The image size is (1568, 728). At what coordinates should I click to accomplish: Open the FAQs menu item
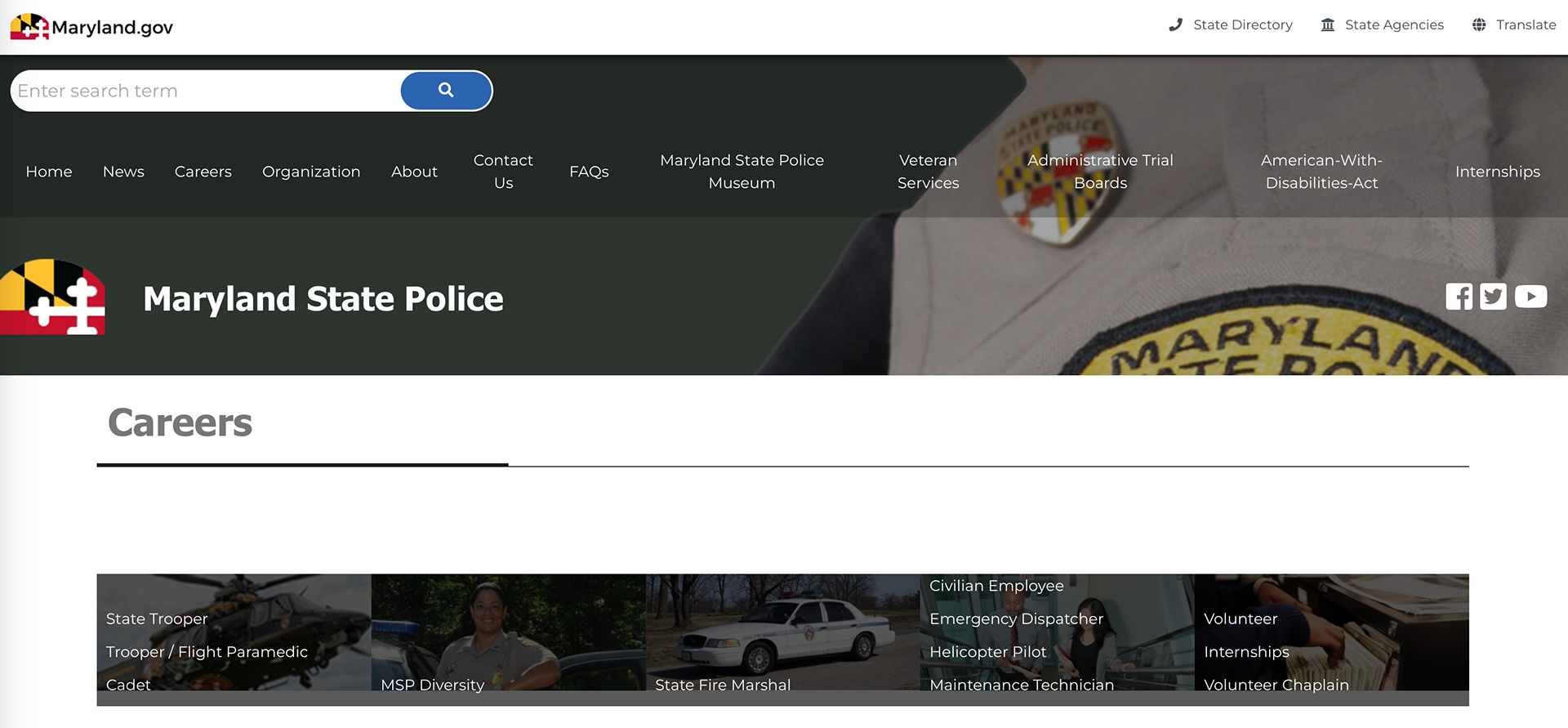tap(589, 172)
